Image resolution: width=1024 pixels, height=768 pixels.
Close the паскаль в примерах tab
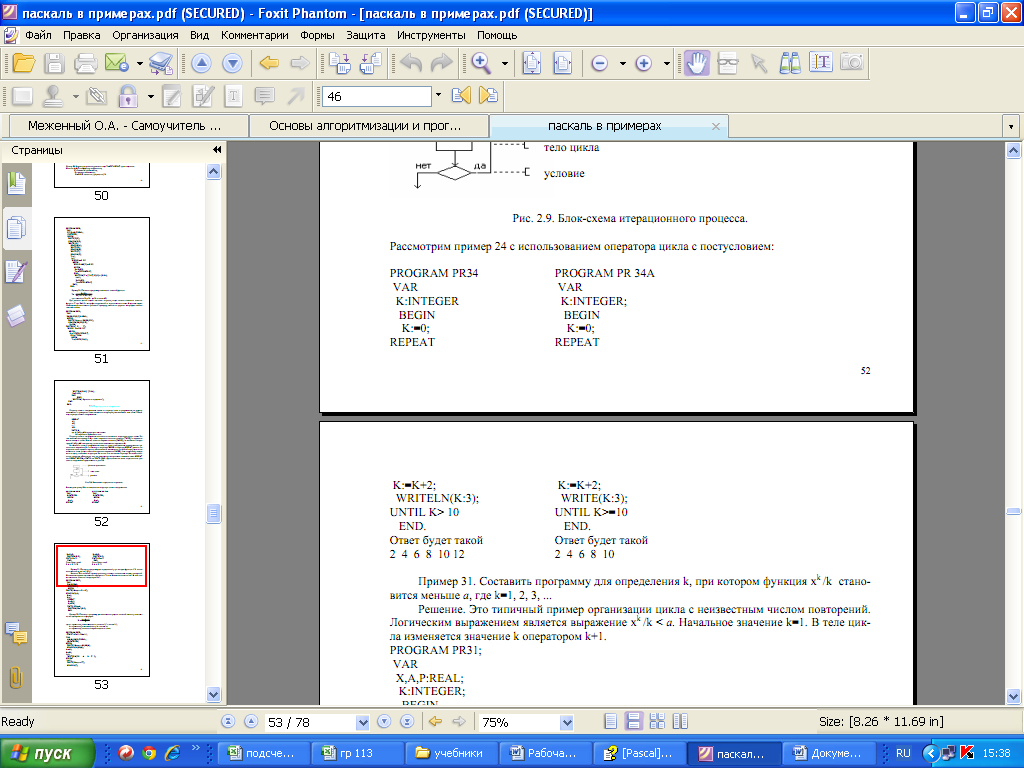coord(716,126)
